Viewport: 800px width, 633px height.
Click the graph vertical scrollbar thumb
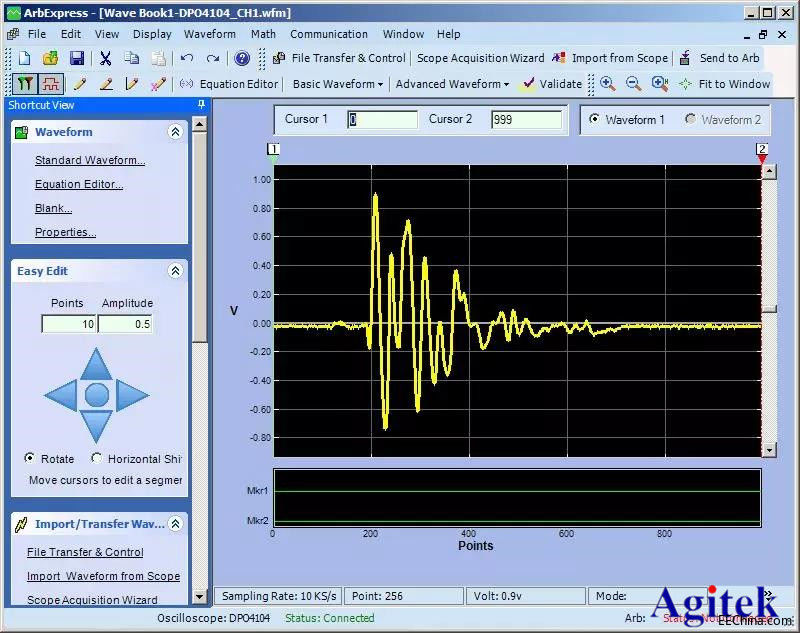click(x=769, y=309)
